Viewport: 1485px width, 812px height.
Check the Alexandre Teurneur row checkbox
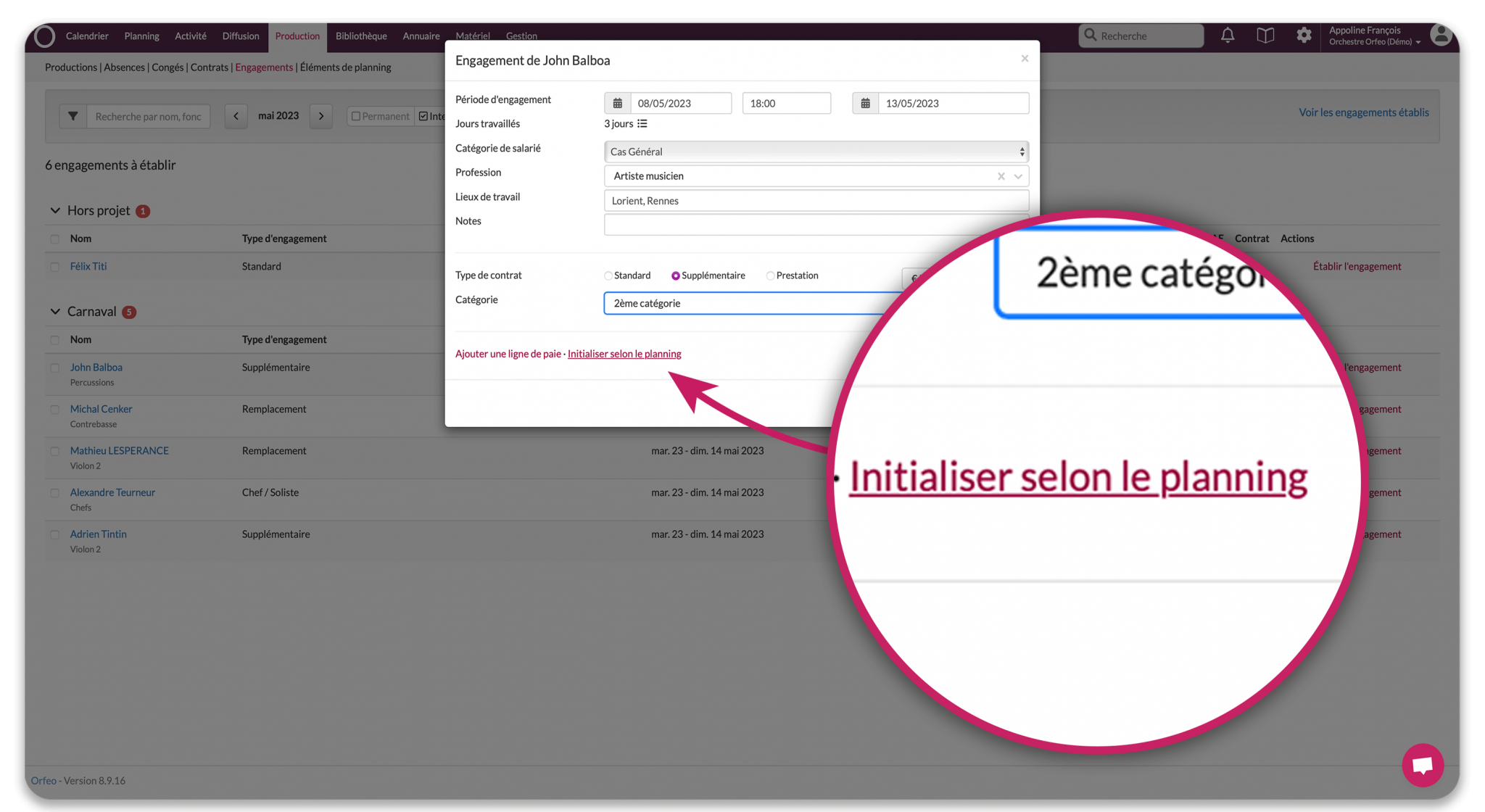point(55,493)
